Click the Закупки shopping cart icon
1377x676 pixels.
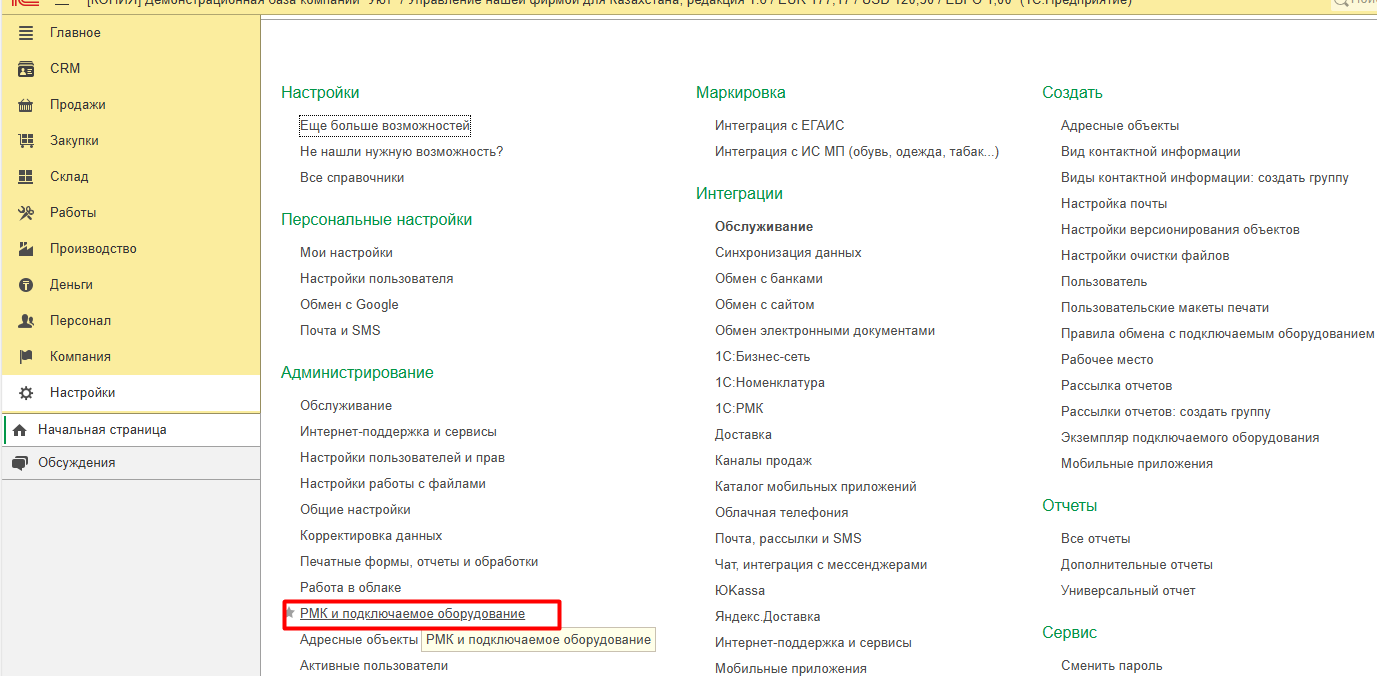coord(27,141)
